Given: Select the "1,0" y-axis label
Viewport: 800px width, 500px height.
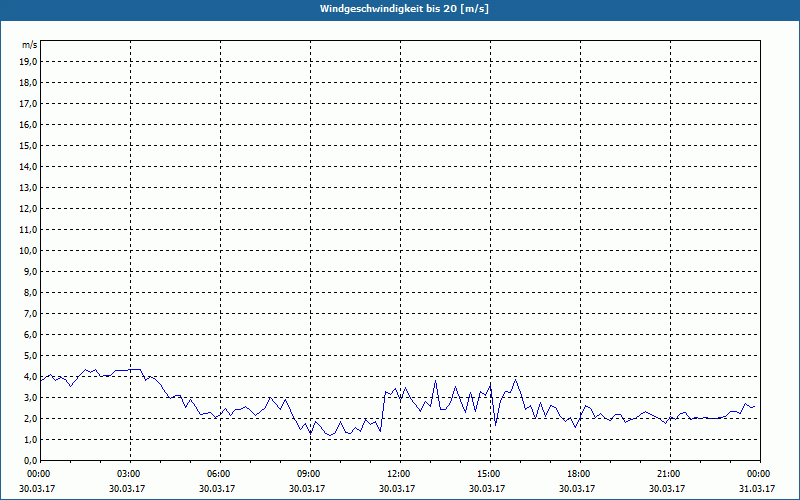Looking at the screenshot, I should coord(30,439).
